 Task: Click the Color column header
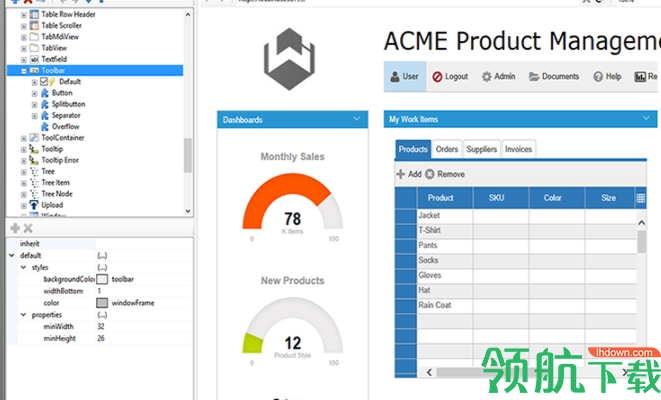pos(557,198)
